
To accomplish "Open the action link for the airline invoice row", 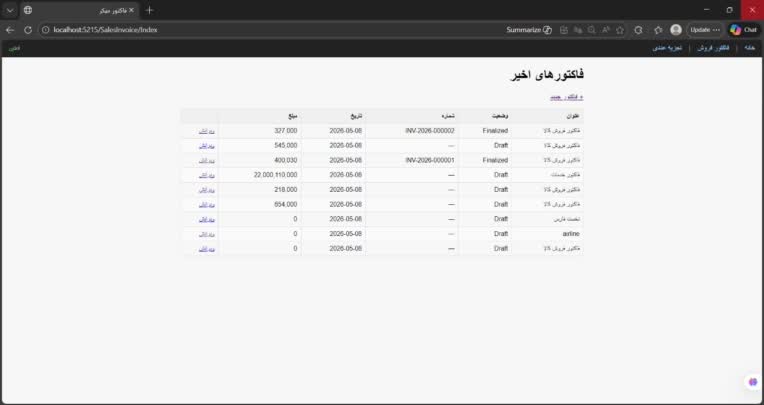I will (x=207, y=234).
